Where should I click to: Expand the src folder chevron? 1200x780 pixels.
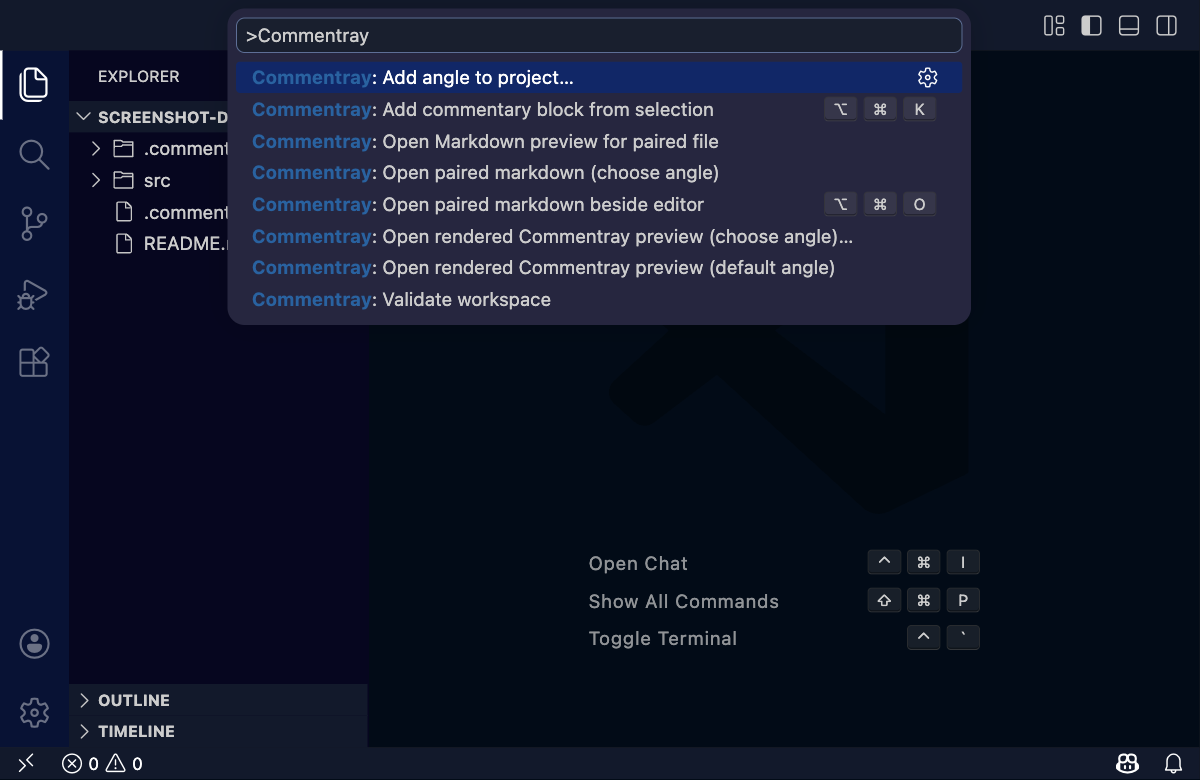click(96, 181)
